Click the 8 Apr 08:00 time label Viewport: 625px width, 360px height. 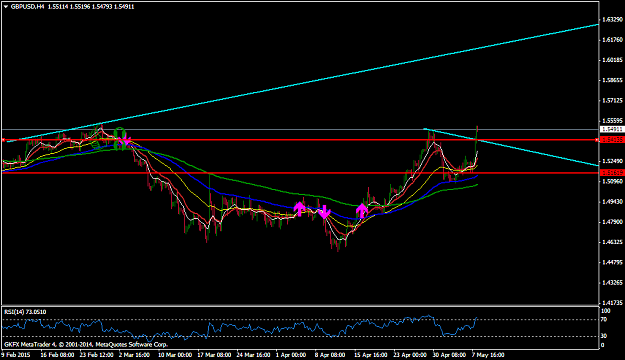click(330, 354)
